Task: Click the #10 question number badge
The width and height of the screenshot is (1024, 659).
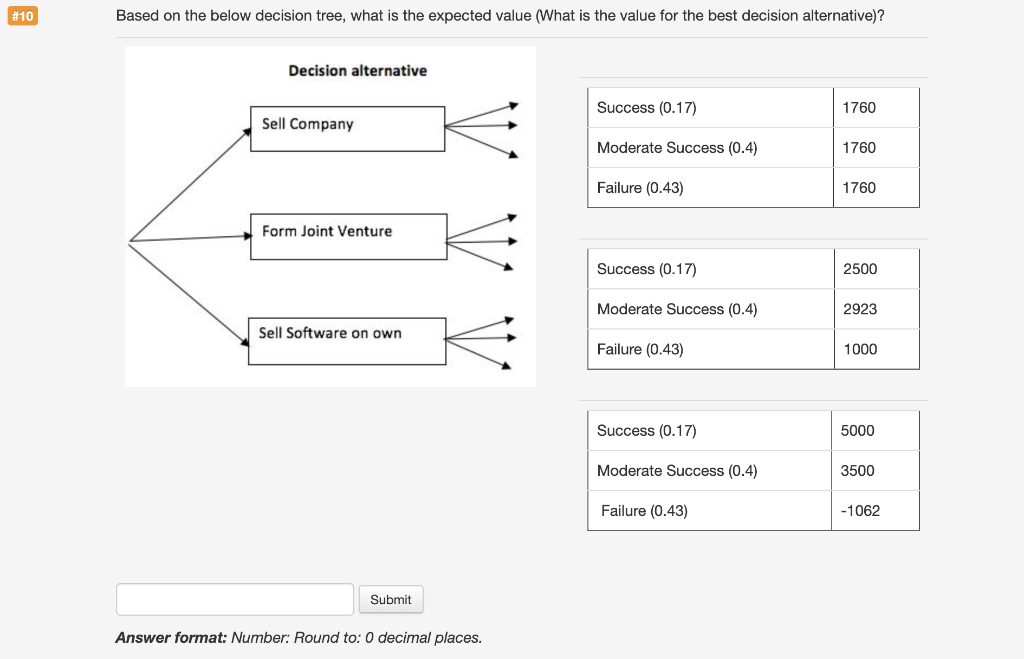Action: point(22,15)
